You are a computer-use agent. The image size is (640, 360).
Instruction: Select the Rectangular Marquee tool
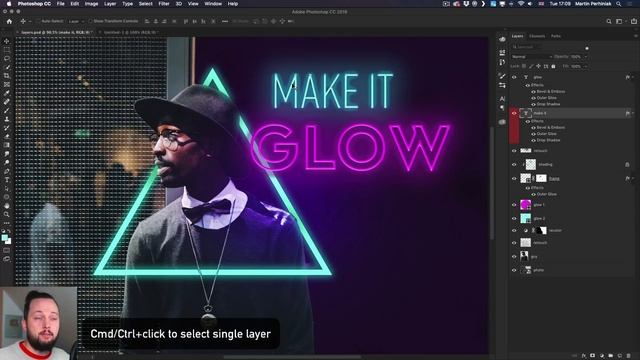coord(7,50)
